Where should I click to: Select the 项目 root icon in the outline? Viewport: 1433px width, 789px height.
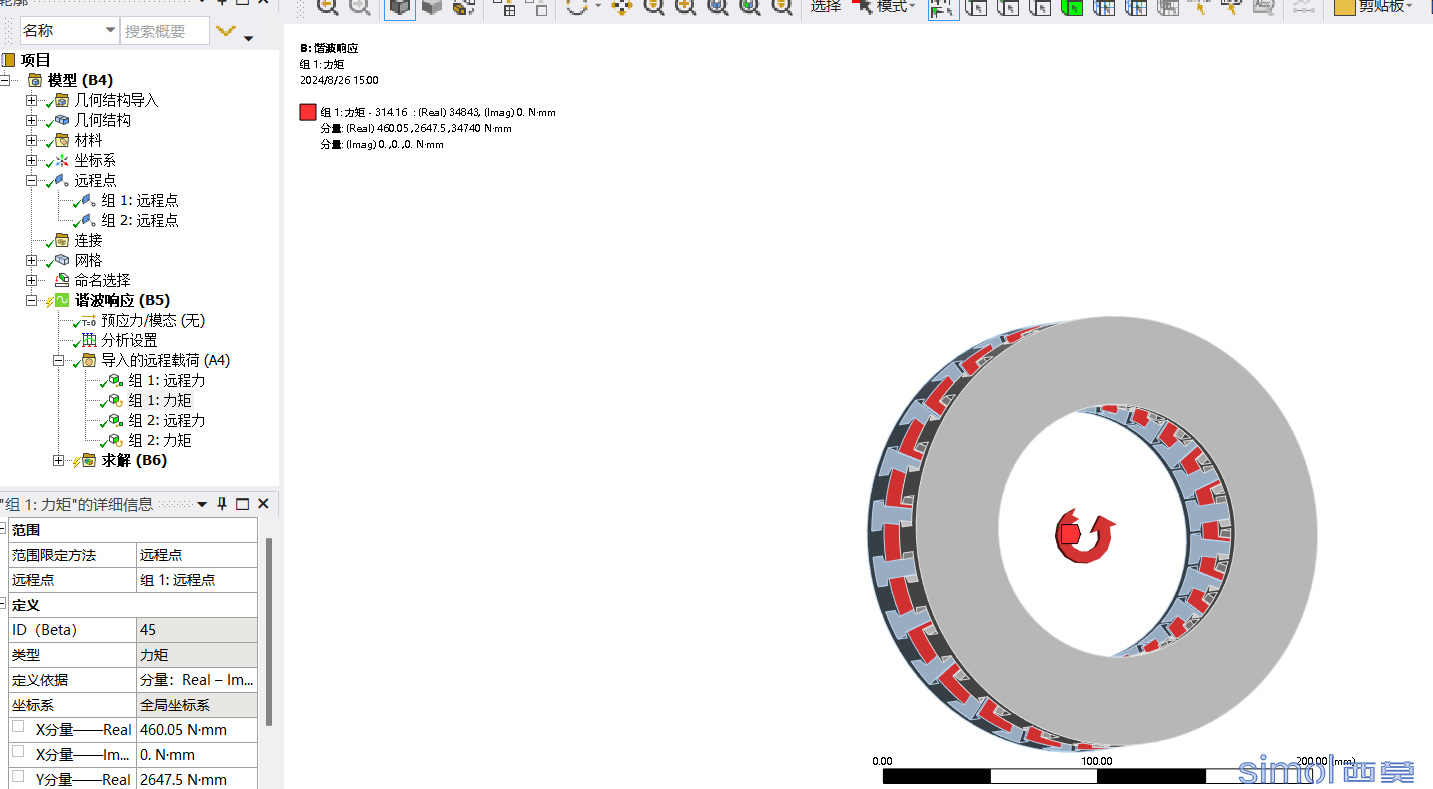point(8,60)
